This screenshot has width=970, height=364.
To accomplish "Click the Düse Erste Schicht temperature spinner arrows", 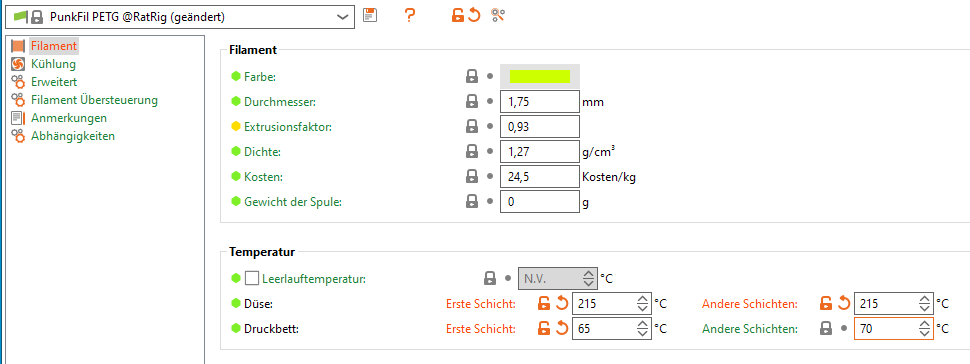I will (642, 303).
